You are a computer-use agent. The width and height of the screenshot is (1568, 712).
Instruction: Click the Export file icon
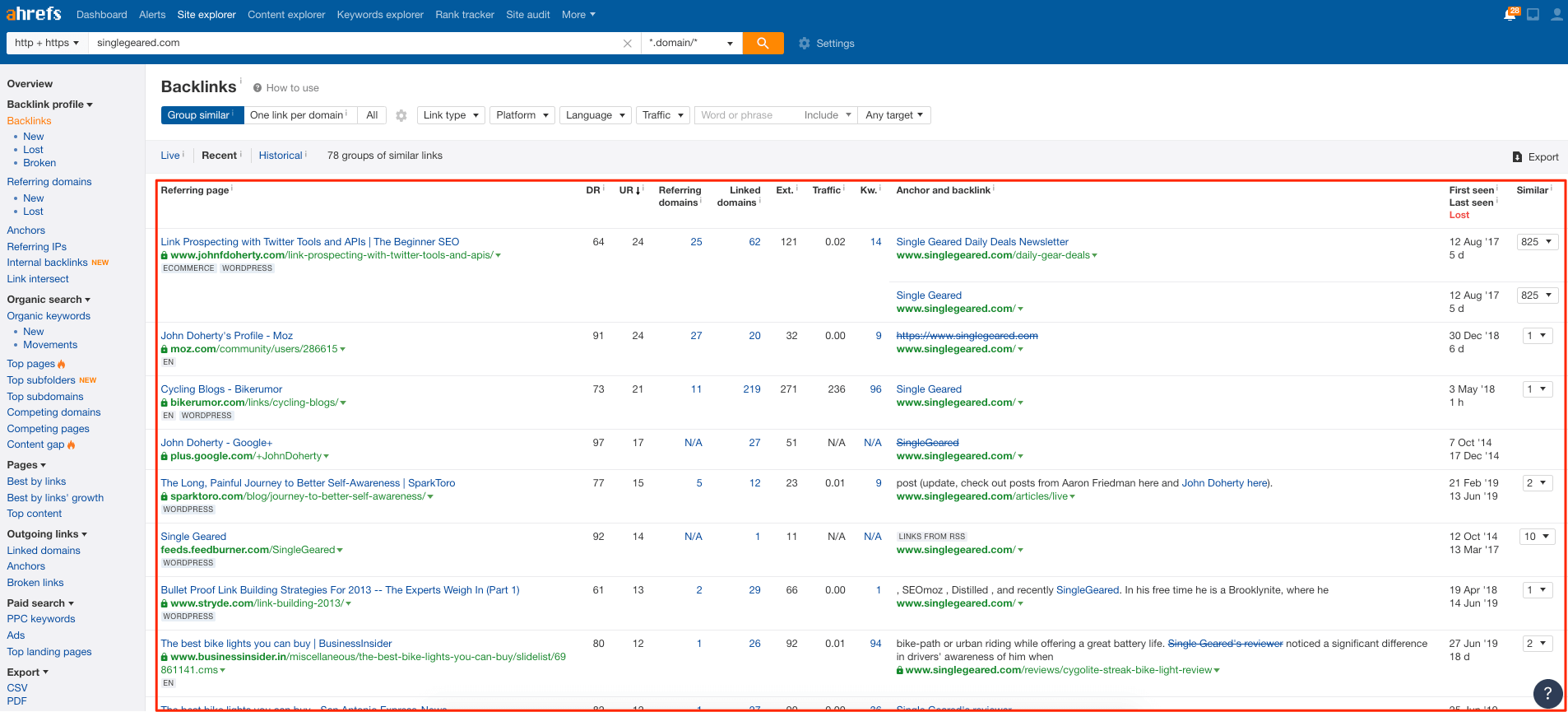(1518, 157)
